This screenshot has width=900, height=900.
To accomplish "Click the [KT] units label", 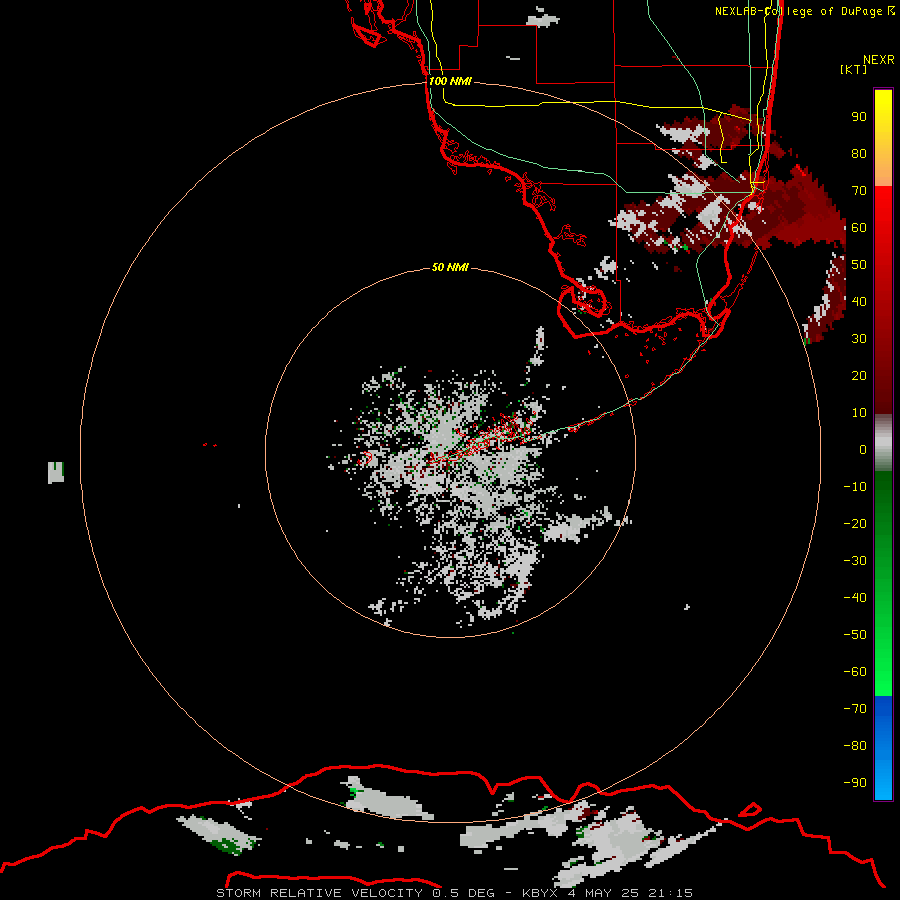I will [854, 69].
